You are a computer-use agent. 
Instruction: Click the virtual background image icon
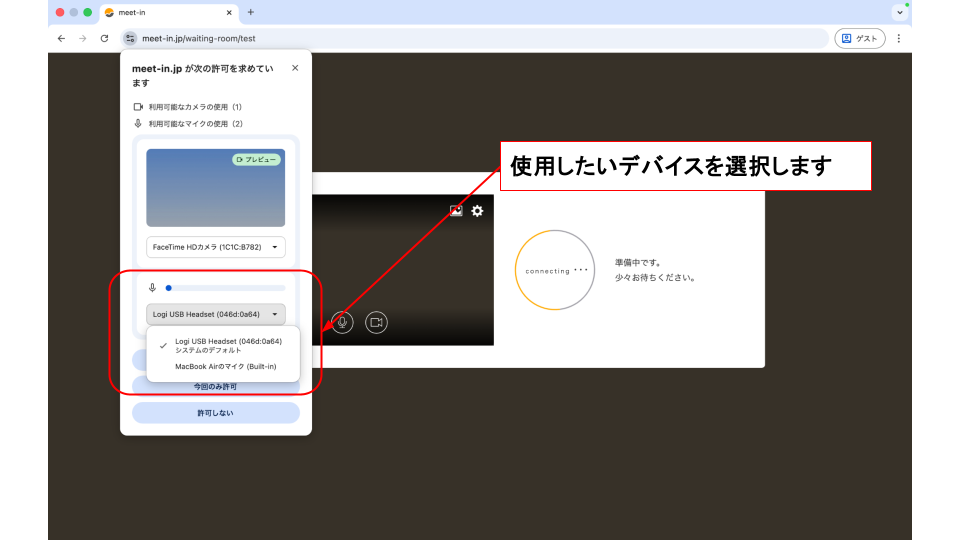pyautogui.click(x=456, y=211)
